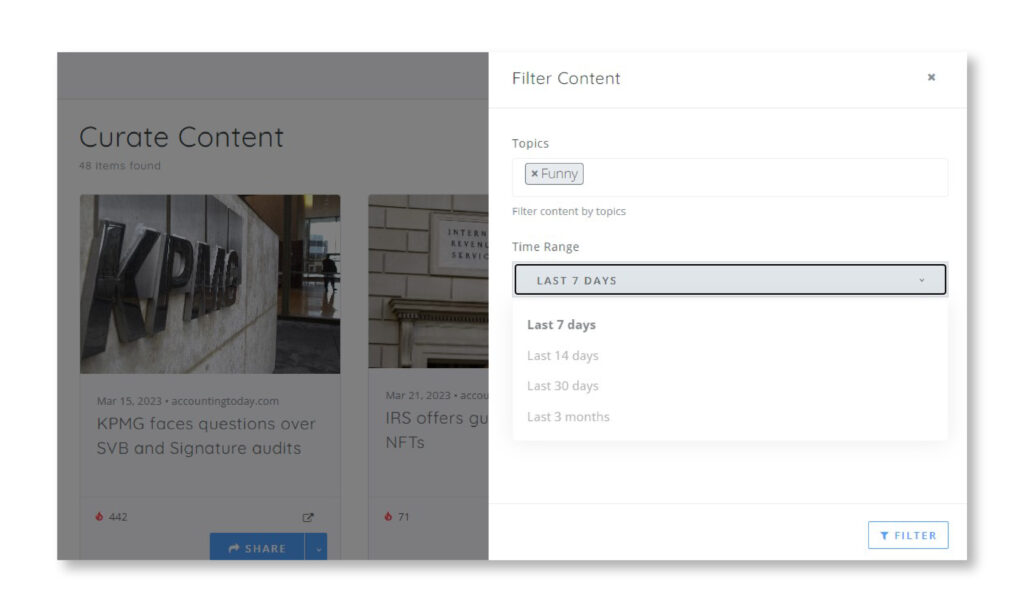Select the Last 3 months option

pos(566,417)
